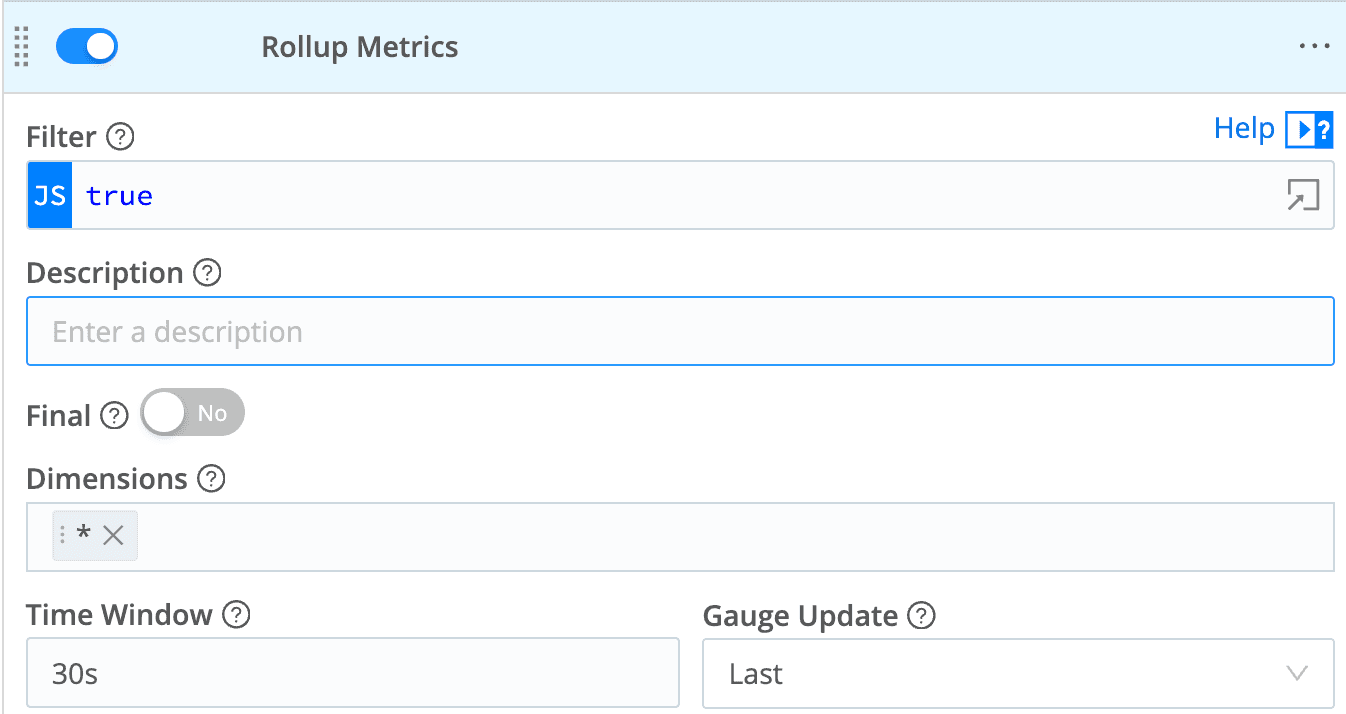Click the Help link
This screenshot has height=714, width=1346.
click(1244, 128)
